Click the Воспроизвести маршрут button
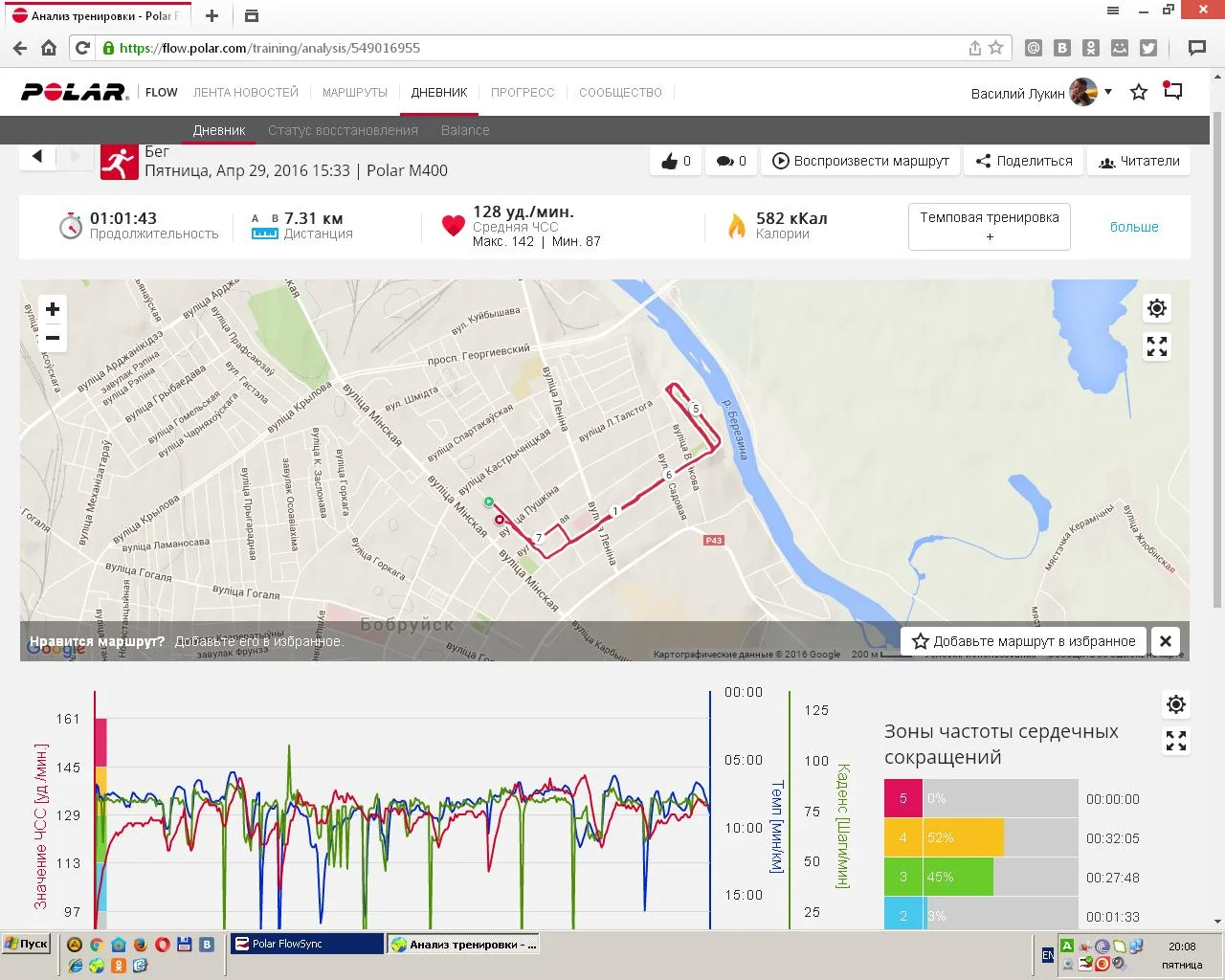The image size is (1225, 980). [860, 161]
